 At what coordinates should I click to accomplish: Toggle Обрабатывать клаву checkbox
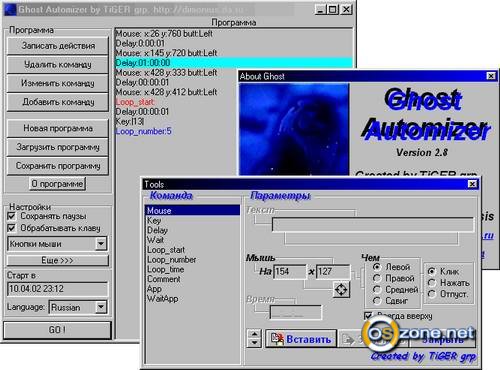(x=11, y=228)
